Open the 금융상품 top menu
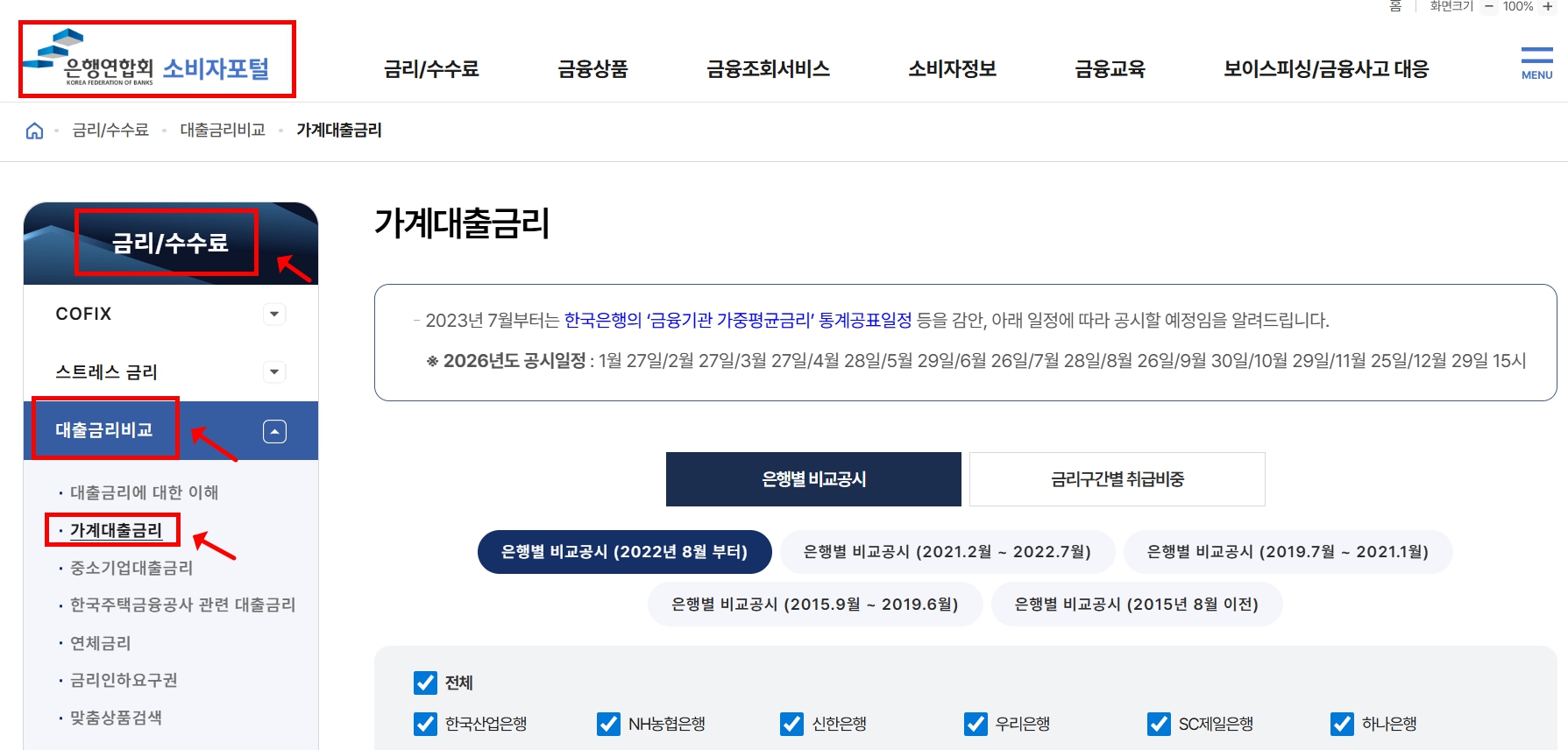The image size is (1568, 750). pos(592,68)
